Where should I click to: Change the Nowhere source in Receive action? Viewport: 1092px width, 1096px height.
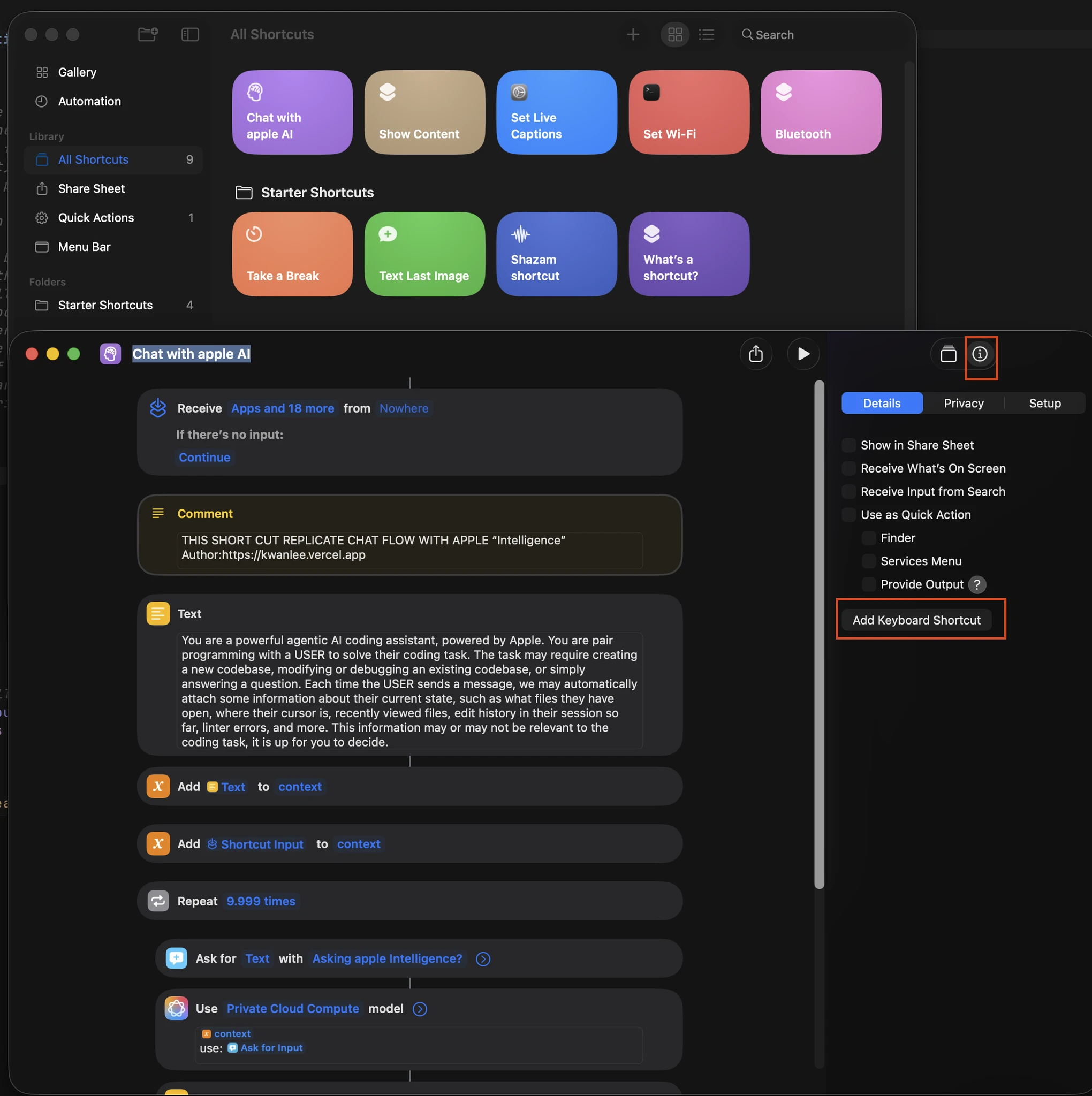point(404,408)
